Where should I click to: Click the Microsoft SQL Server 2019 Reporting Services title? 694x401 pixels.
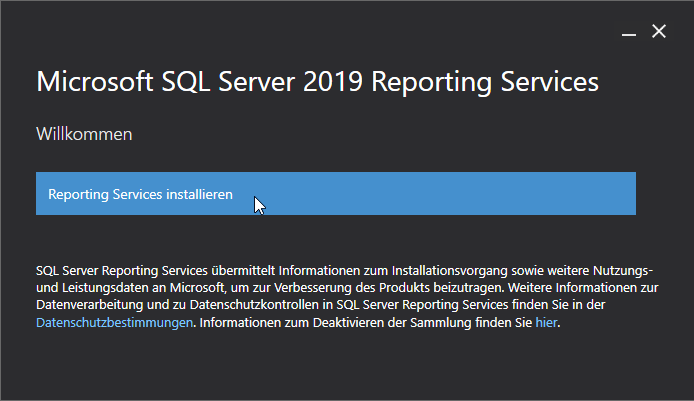pos(317,82)
